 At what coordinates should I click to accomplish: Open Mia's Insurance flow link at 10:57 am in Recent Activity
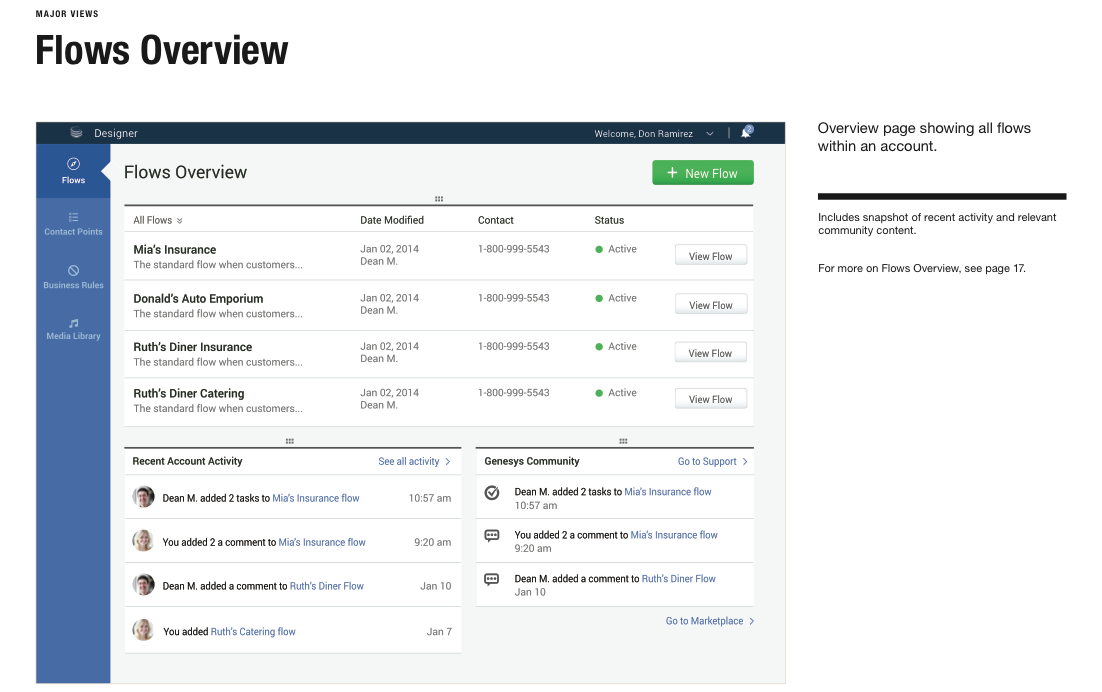point(316,498)
